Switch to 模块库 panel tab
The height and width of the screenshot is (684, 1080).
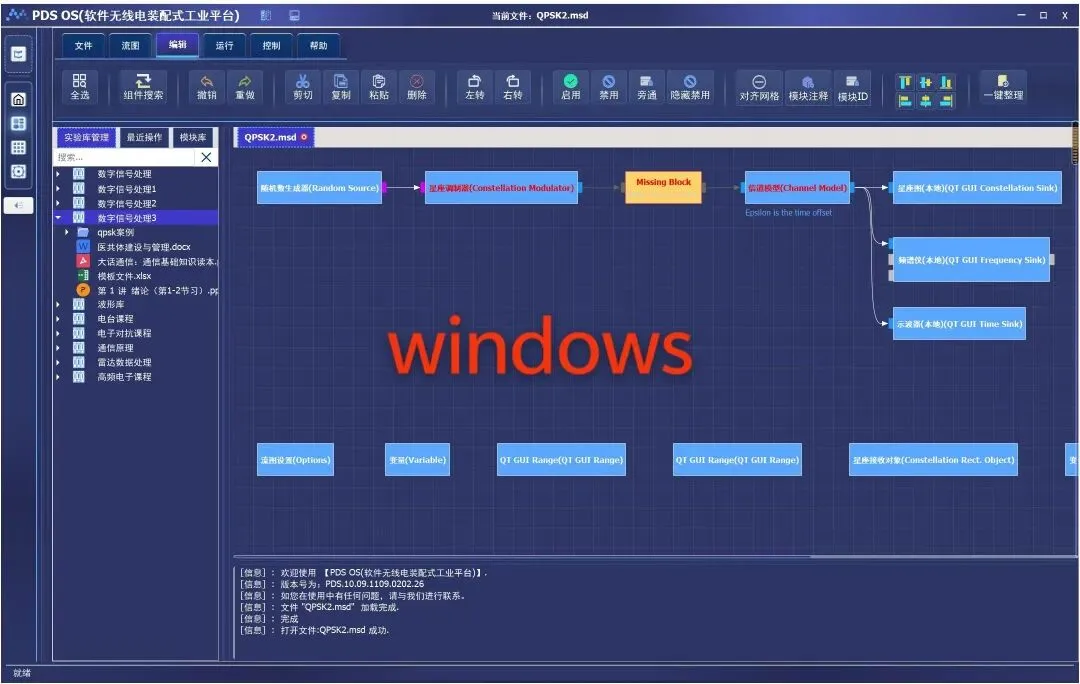193,137
